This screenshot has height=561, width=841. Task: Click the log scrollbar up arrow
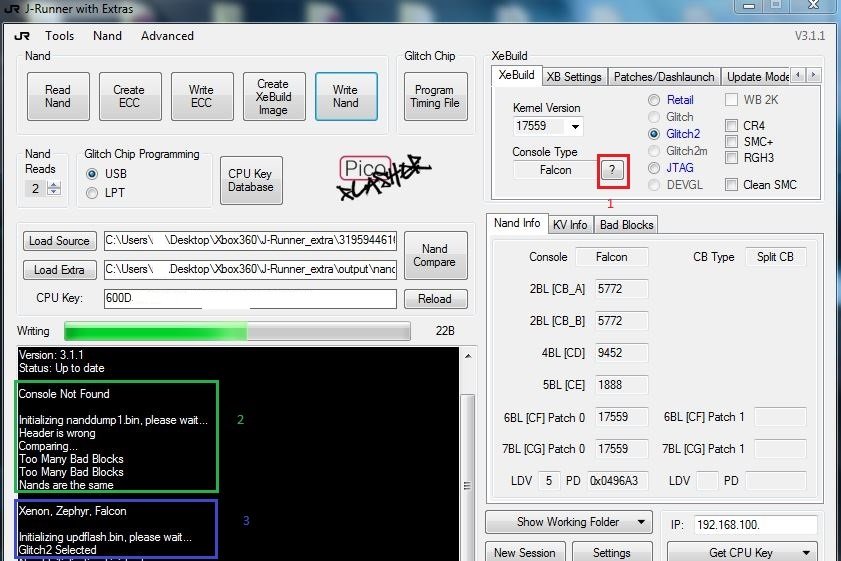pyautogui.click(x=468, y=356)
